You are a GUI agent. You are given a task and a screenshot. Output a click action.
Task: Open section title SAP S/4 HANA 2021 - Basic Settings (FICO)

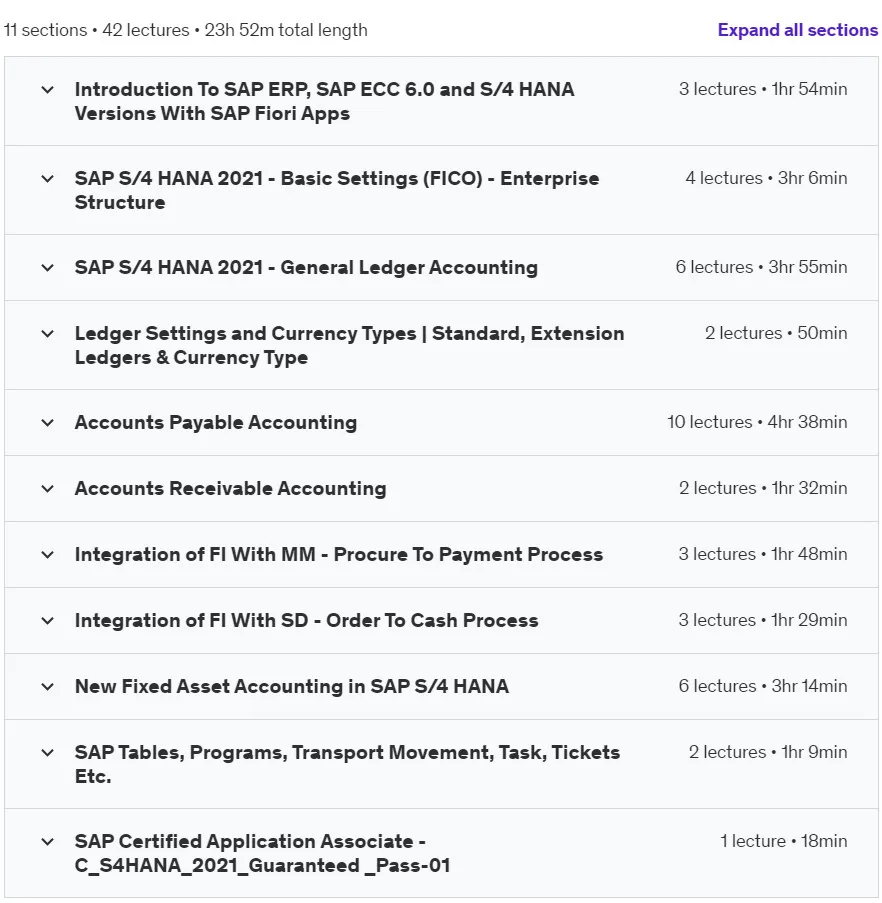click(337, 190)
